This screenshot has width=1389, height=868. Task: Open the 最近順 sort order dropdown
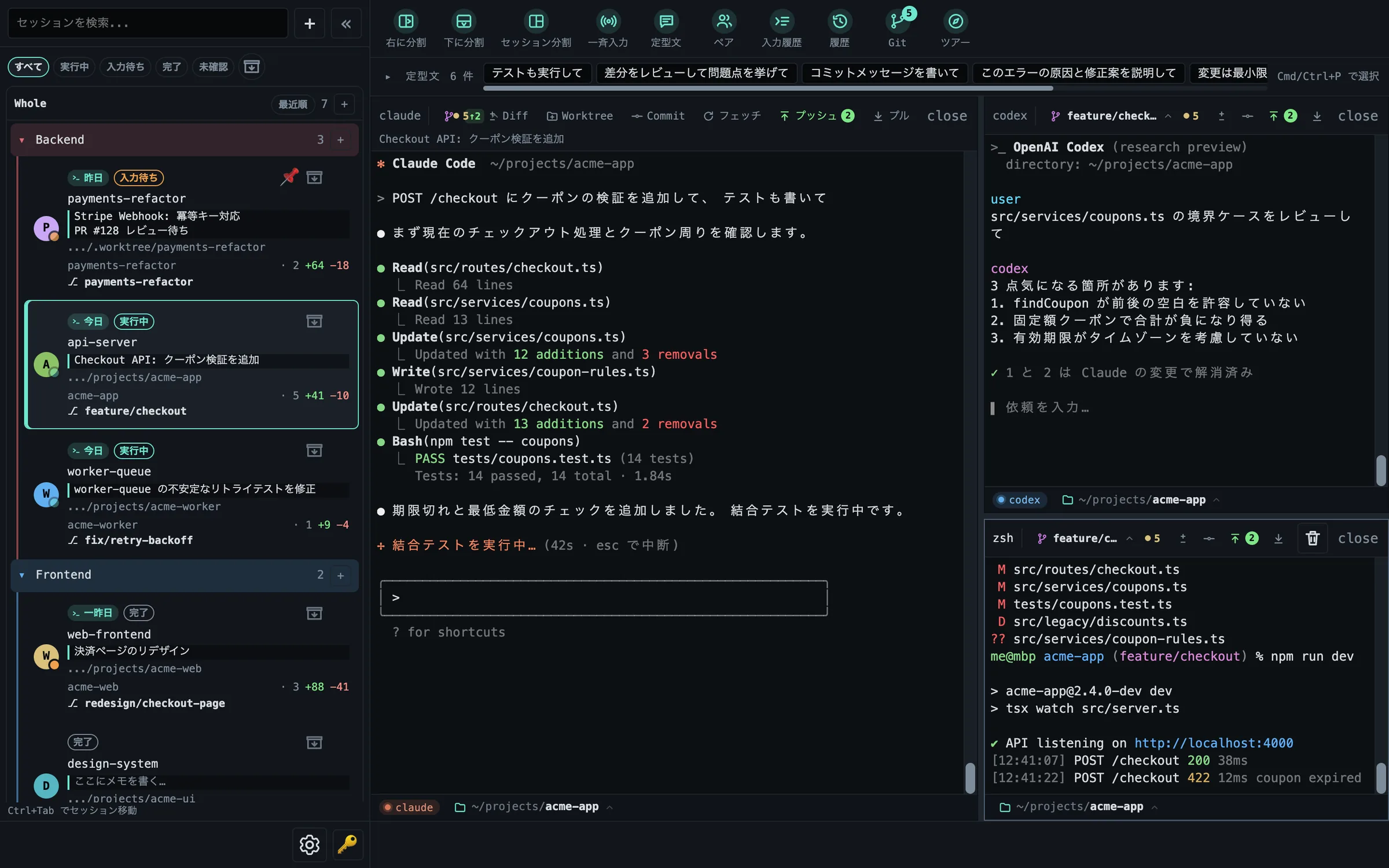coord(293,104)
